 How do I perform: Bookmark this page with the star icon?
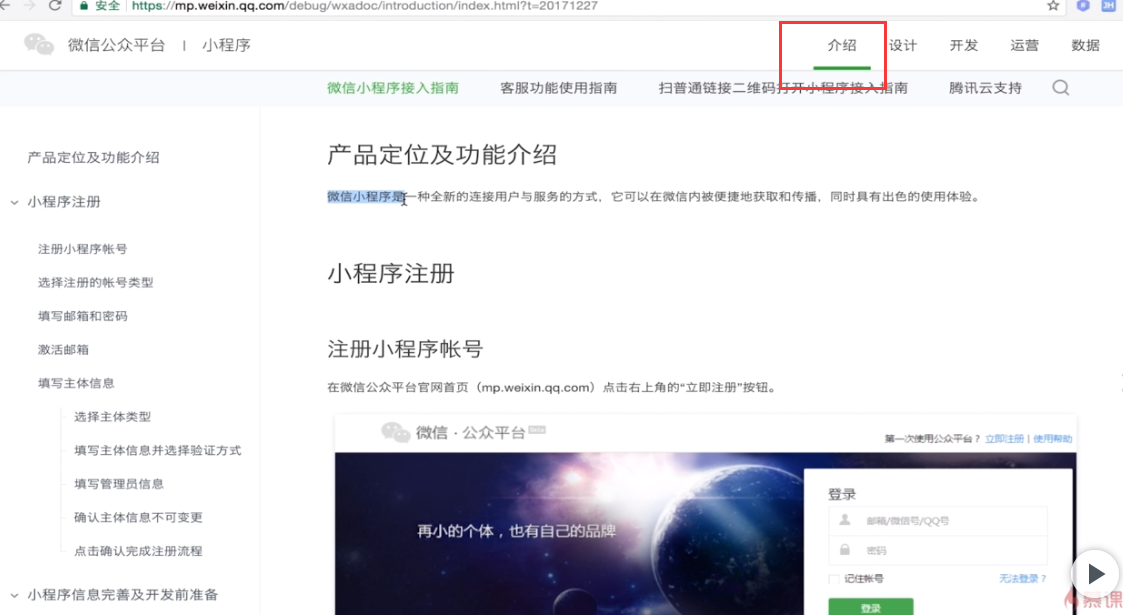click(1053, 6)
